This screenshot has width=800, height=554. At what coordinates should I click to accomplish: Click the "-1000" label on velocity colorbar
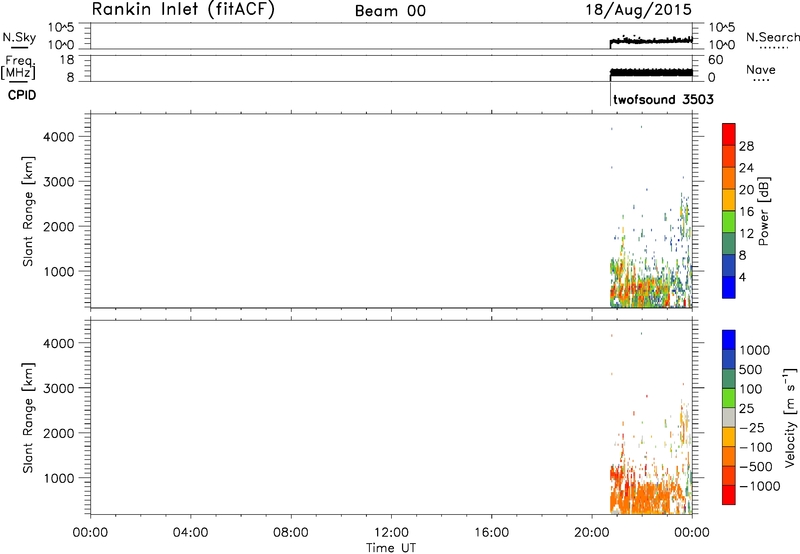pos(760,486)
